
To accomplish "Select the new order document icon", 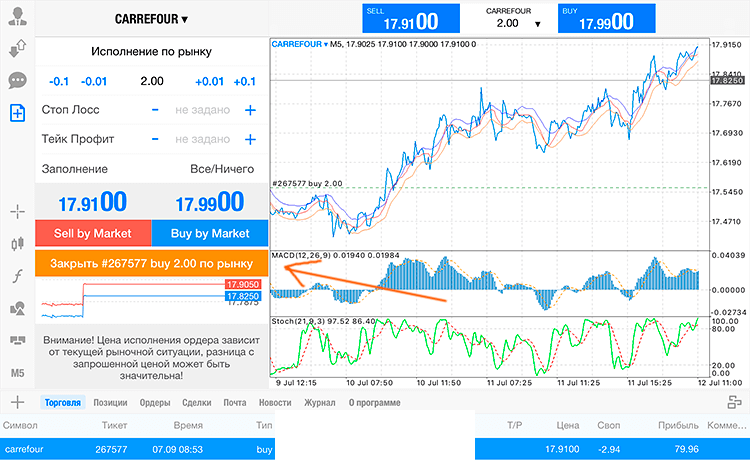I will [x=18, y=113].
